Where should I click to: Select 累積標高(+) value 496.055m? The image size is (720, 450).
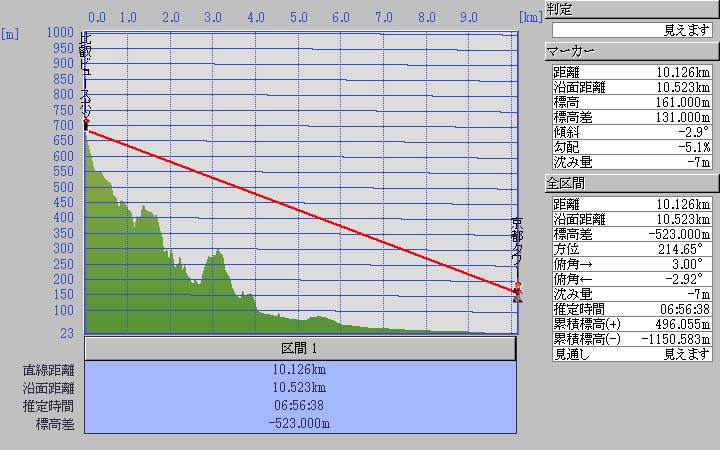click(x=683, y=324)
